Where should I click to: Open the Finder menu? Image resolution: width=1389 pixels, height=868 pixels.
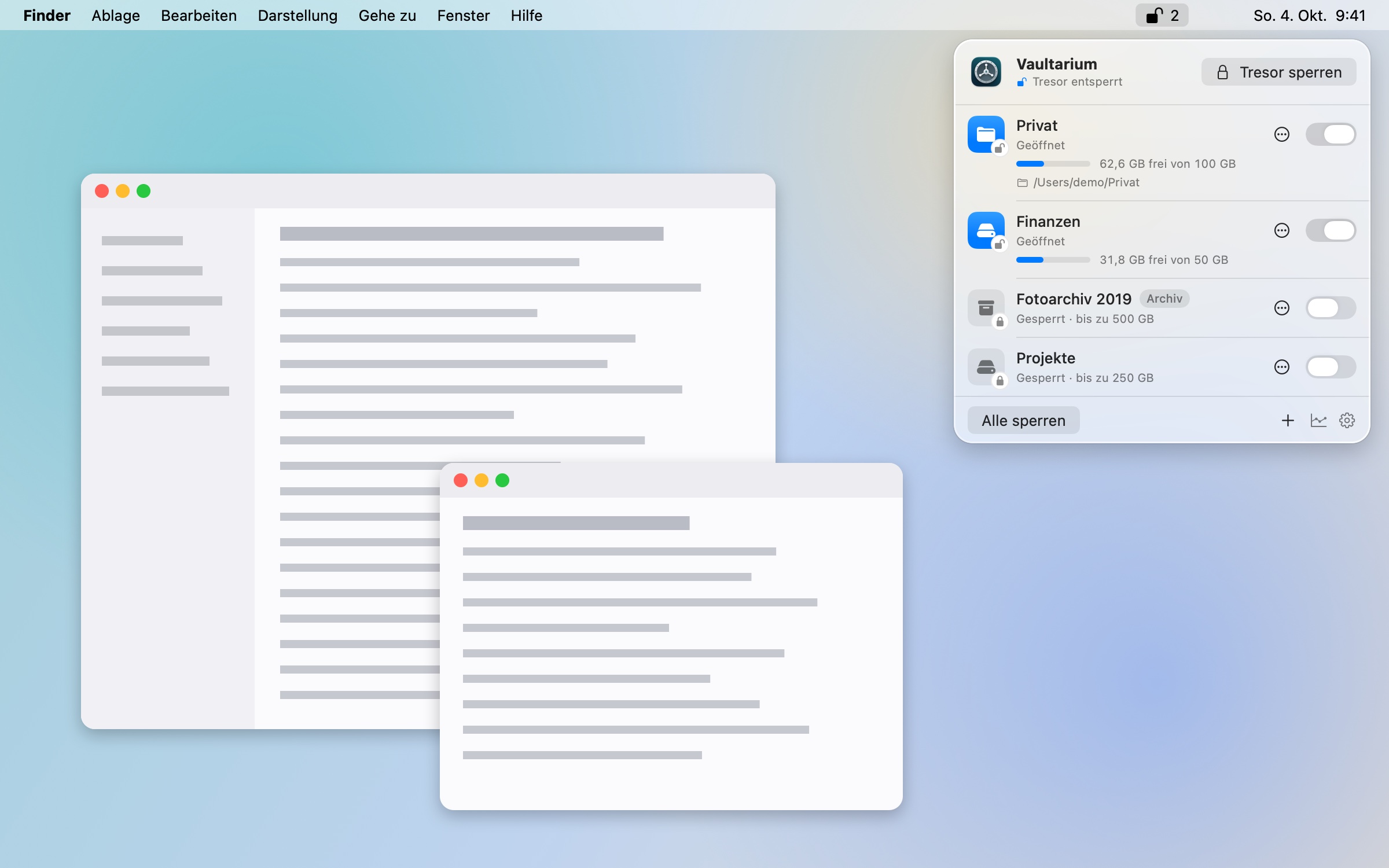point(47,16)
